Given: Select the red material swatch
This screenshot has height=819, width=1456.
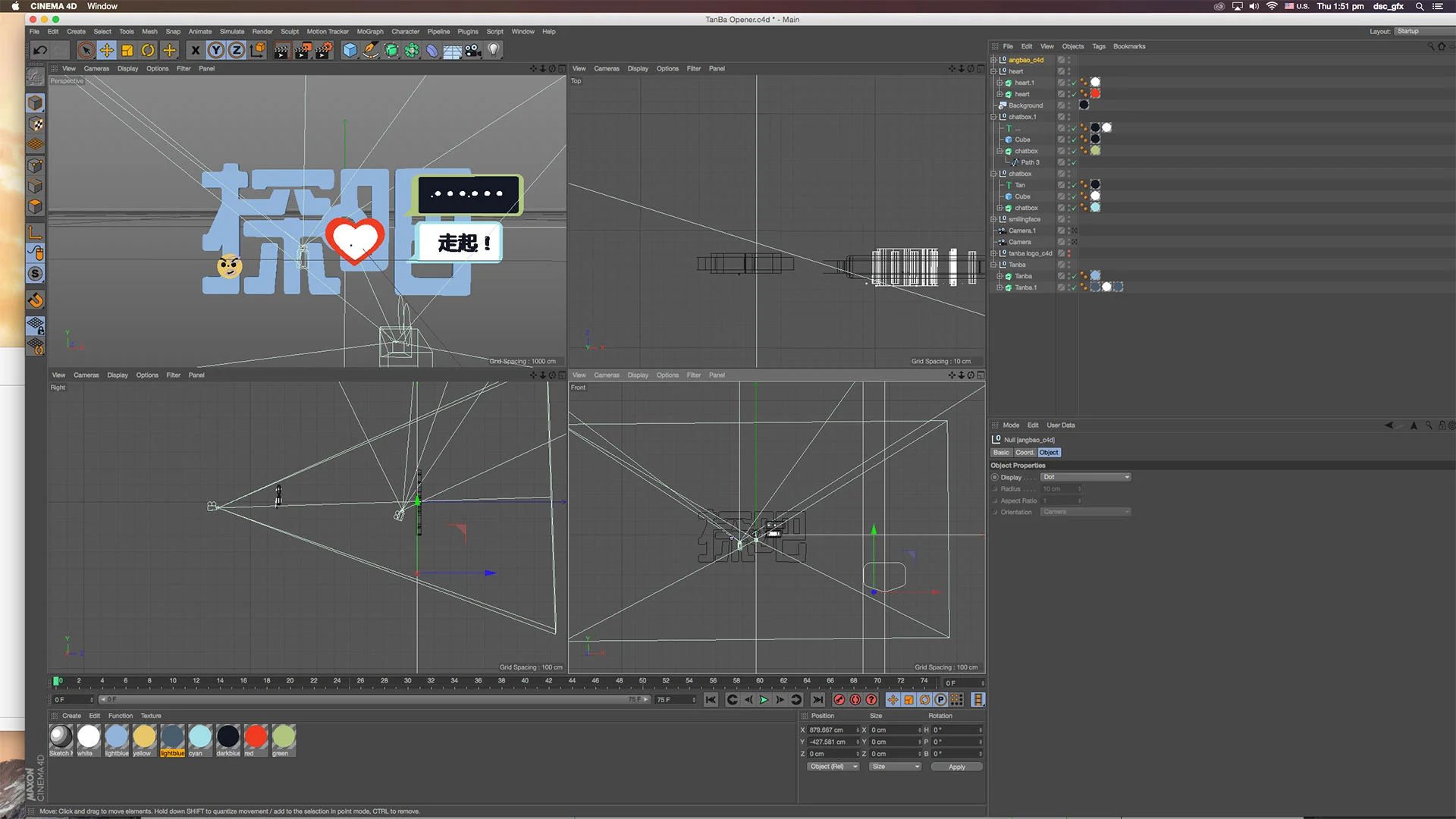Looking at the screenshot, I should click(256, 736).
